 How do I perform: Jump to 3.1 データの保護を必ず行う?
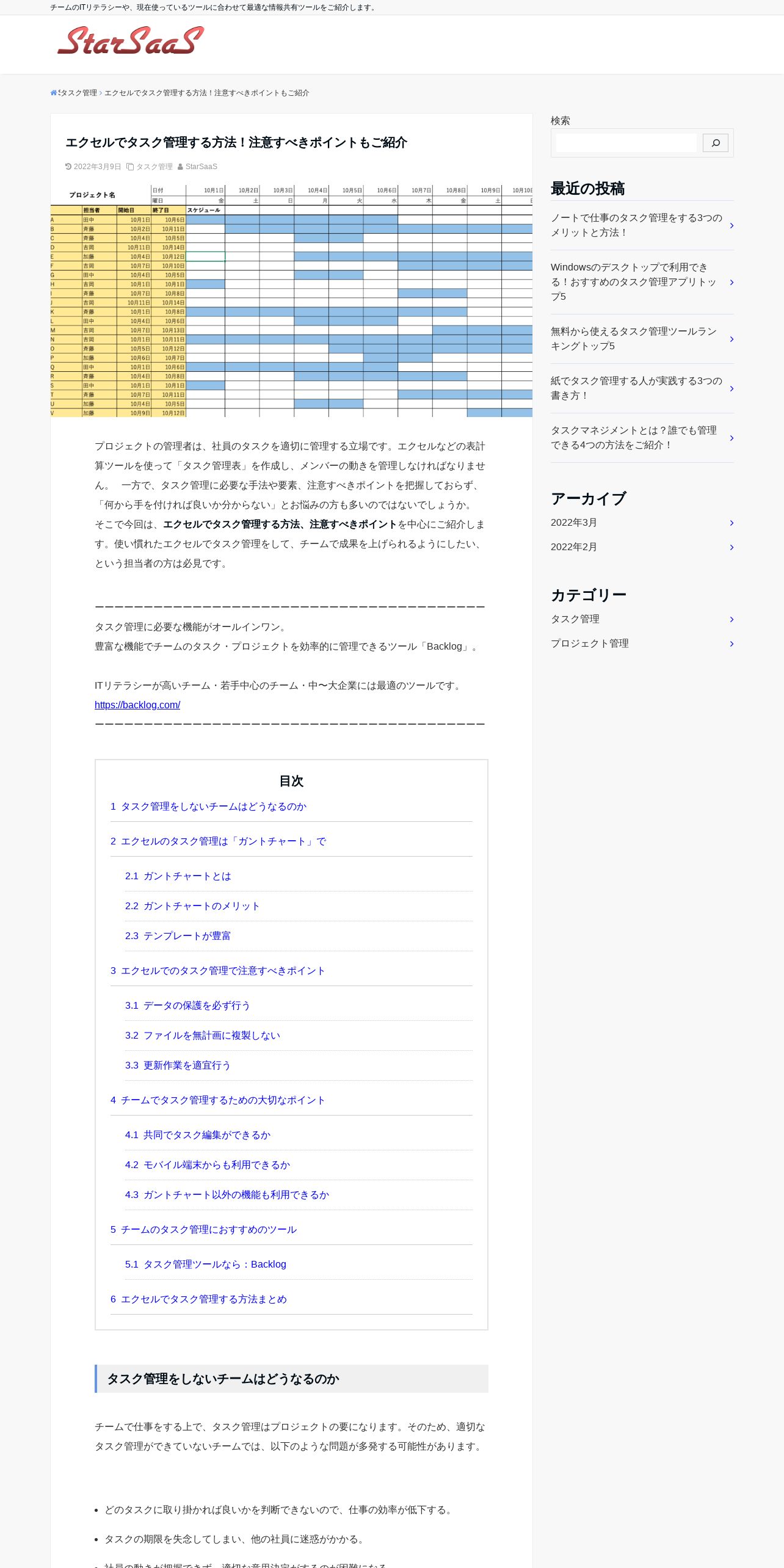tap(188, 1006)
